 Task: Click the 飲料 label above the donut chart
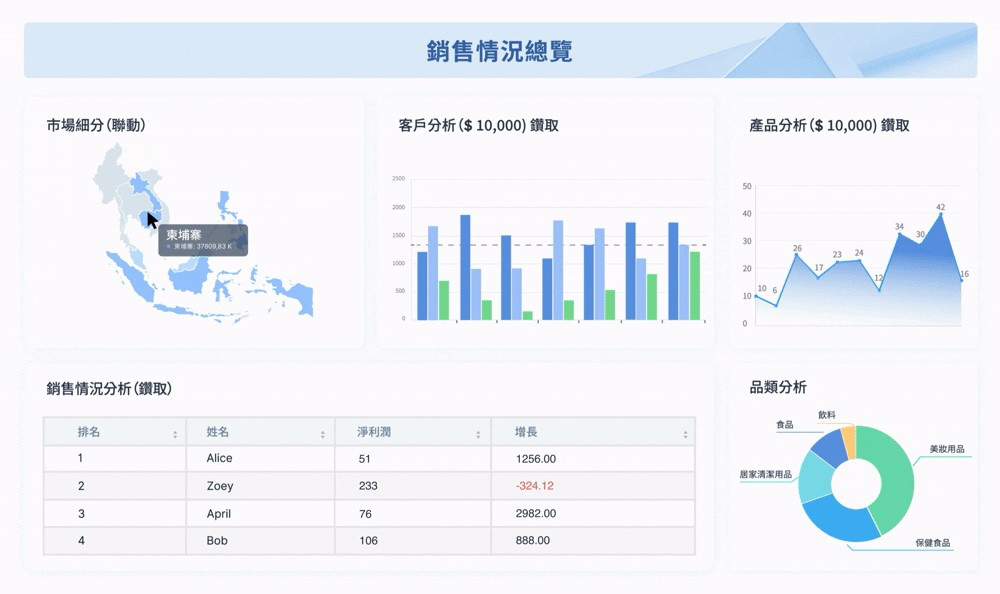pos(827,415)
